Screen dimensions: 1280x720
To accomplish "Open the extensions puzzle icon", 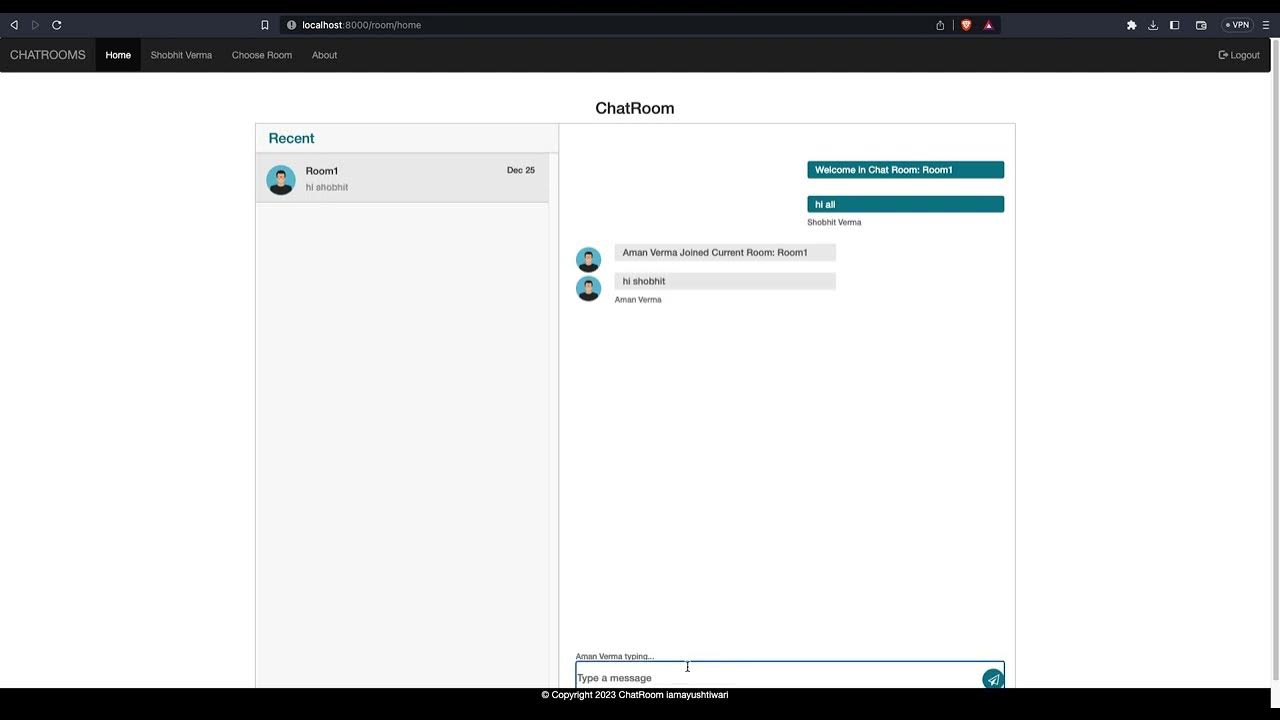I will (x=1131, y=25).
